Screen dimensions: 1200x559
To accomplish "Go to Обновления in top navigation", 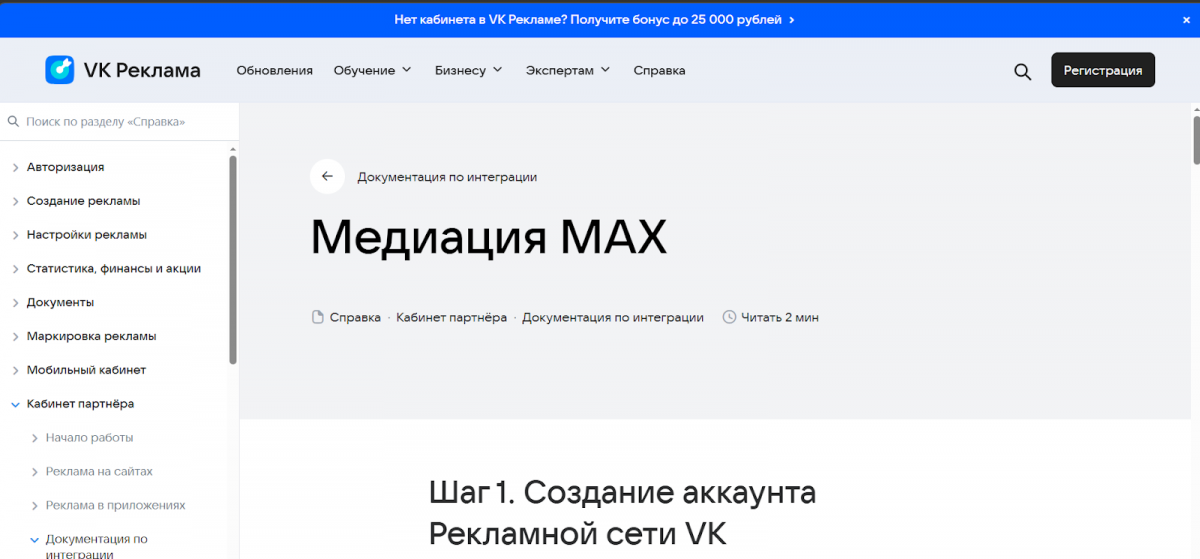I will 274,71.
